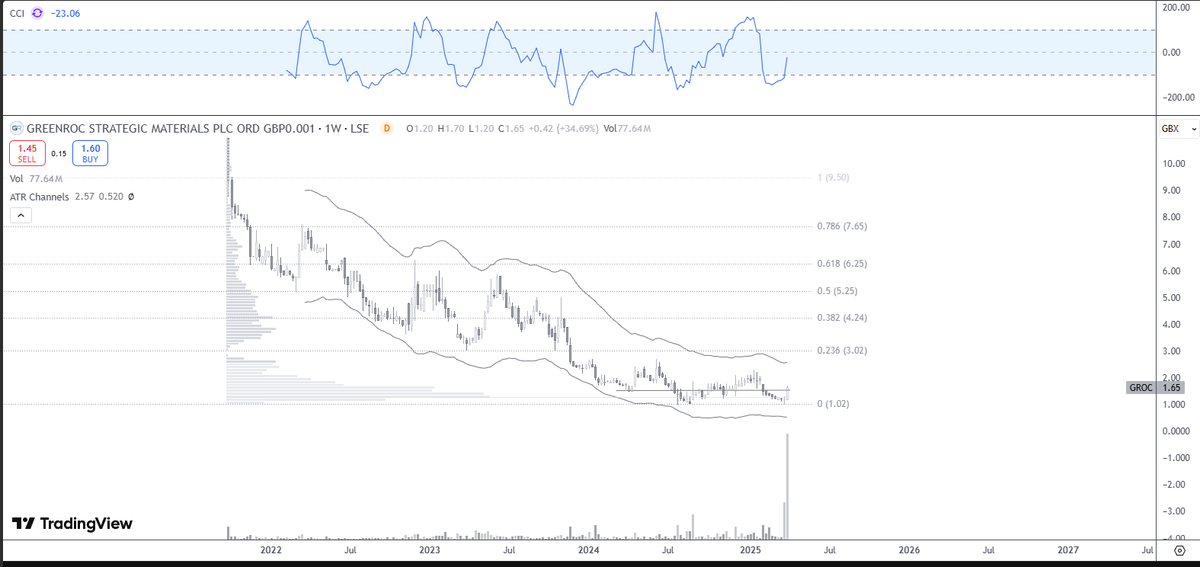Click the TradingView logo
Viewport: 1200px width, 567px height.
coord(72,524)
